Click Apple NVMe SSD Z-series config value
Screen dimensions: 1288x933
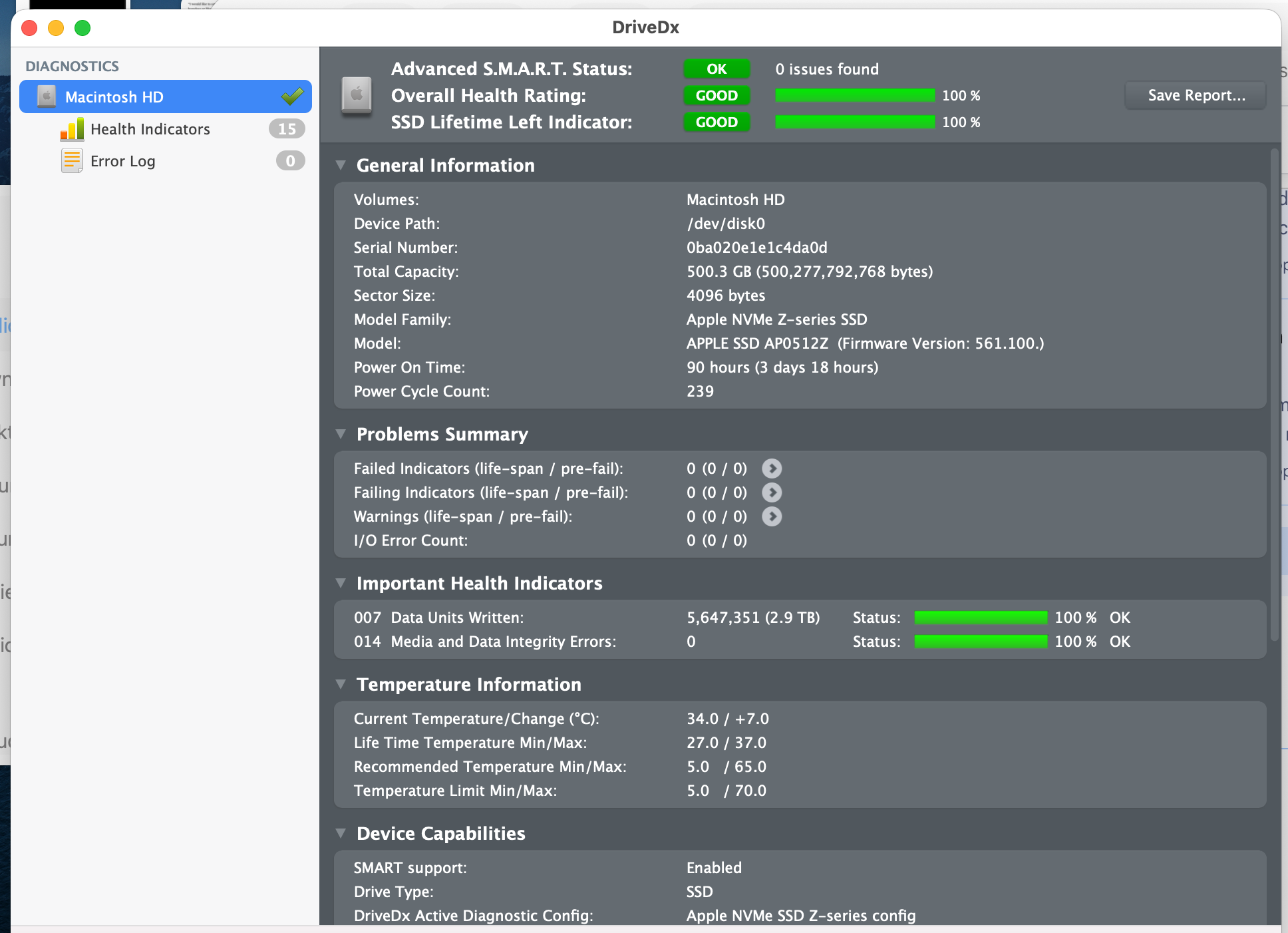(801, 916)
